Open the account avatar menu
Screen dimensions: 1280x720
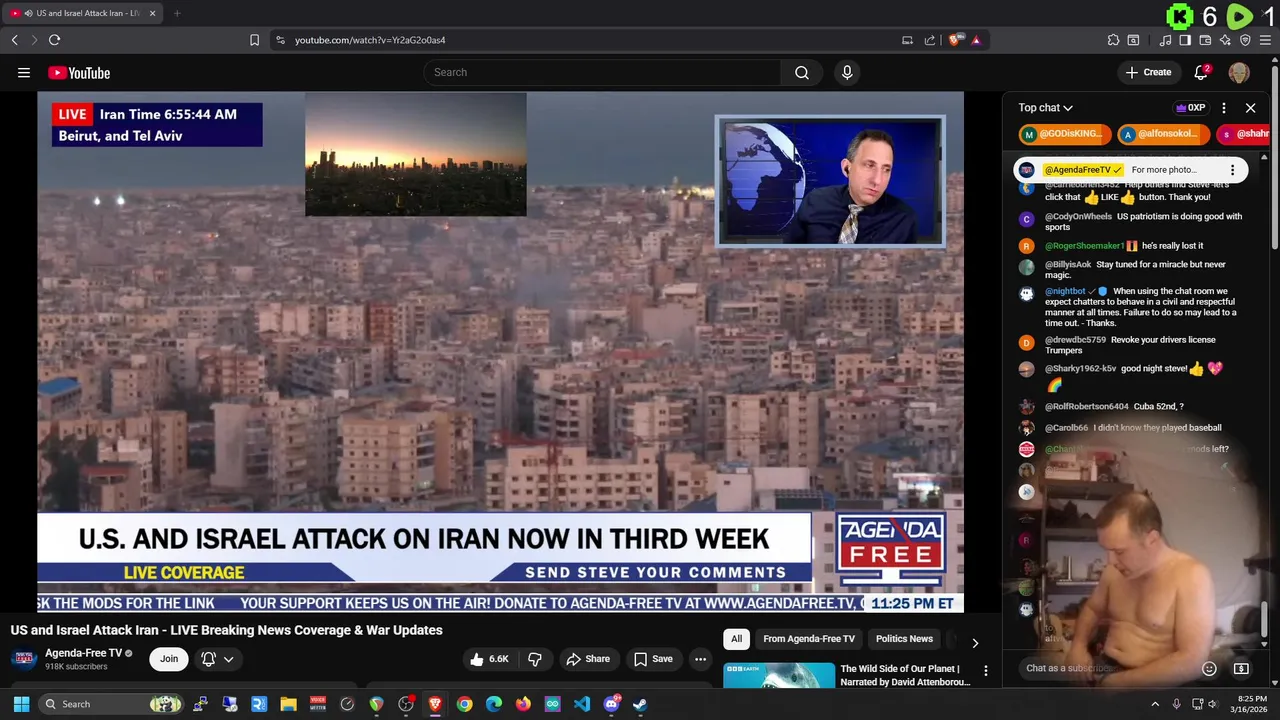click(x=1239, y=72)
